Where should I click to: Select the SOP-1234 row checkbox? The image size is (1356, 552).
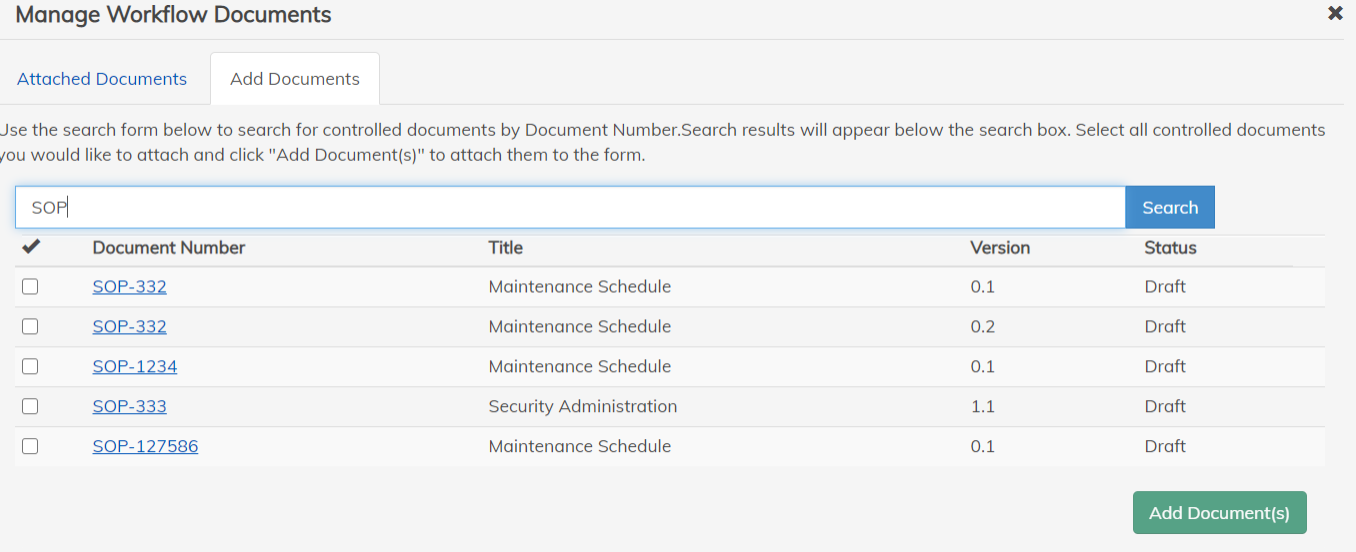(30, 367)
